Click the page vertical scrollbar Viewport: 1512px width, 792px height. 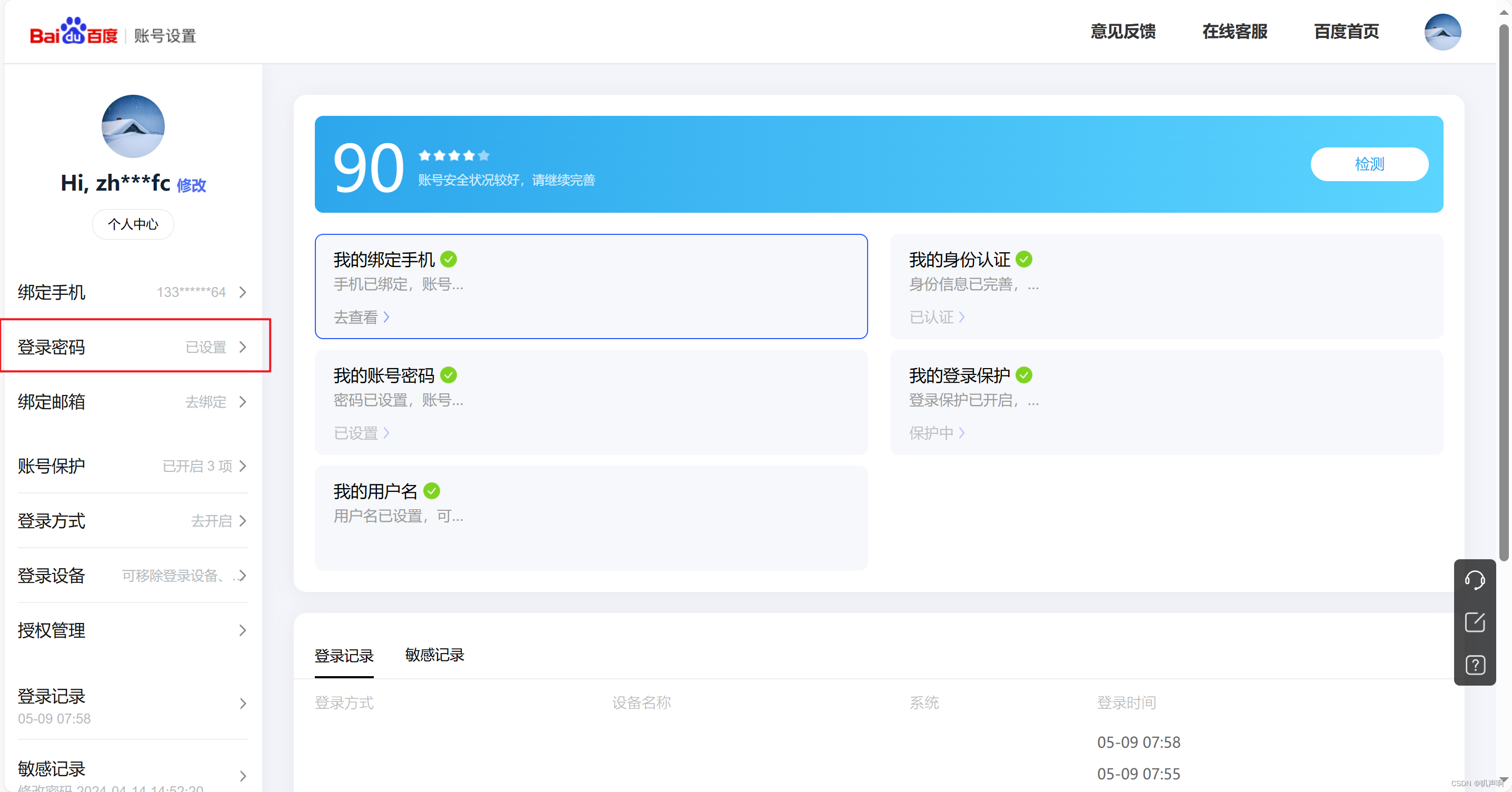[1503, 293]
